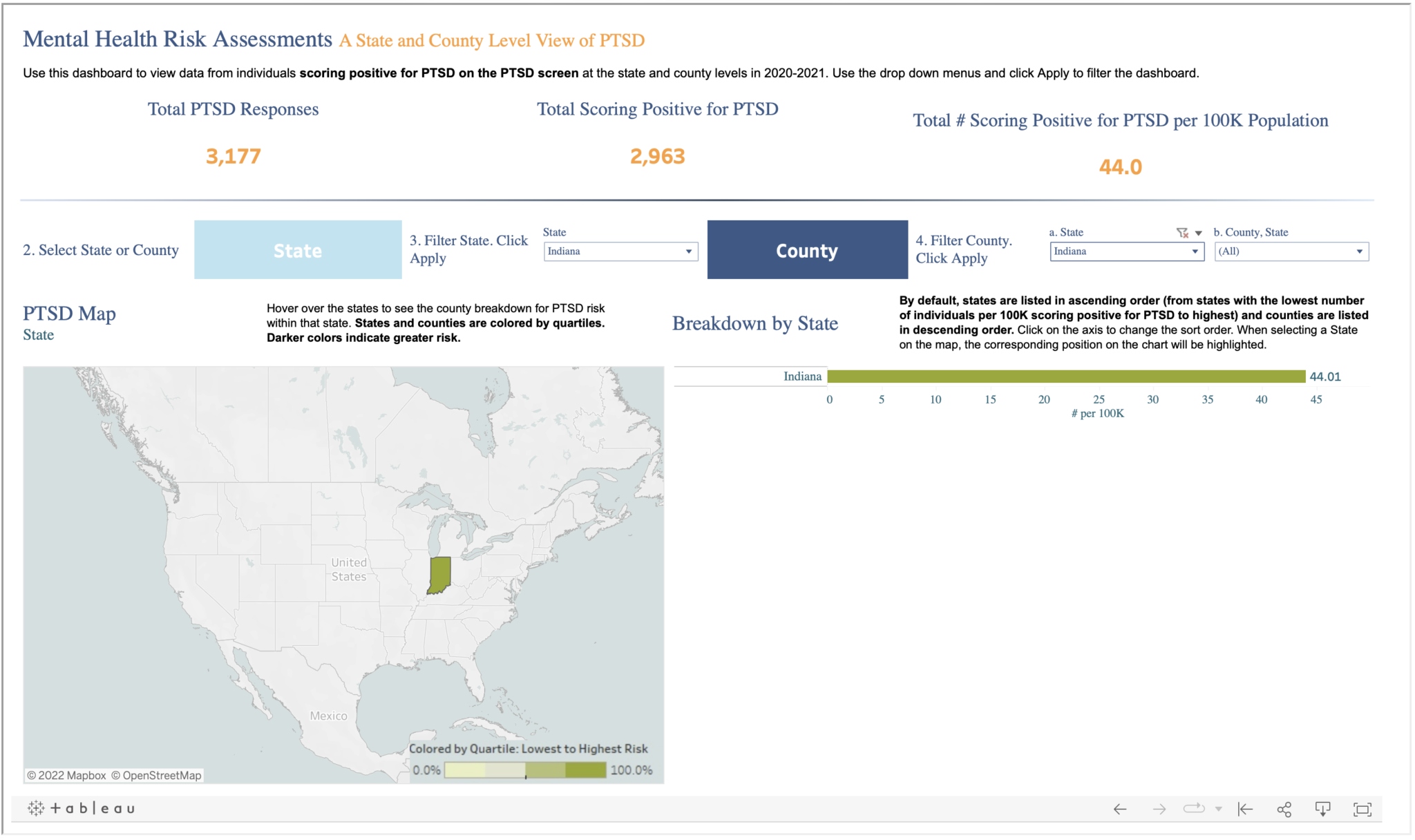The width and height of the screenshot is (1415, 840).
Task: Open filter options caret beside funnel icon
Action: pos(1200,233)
